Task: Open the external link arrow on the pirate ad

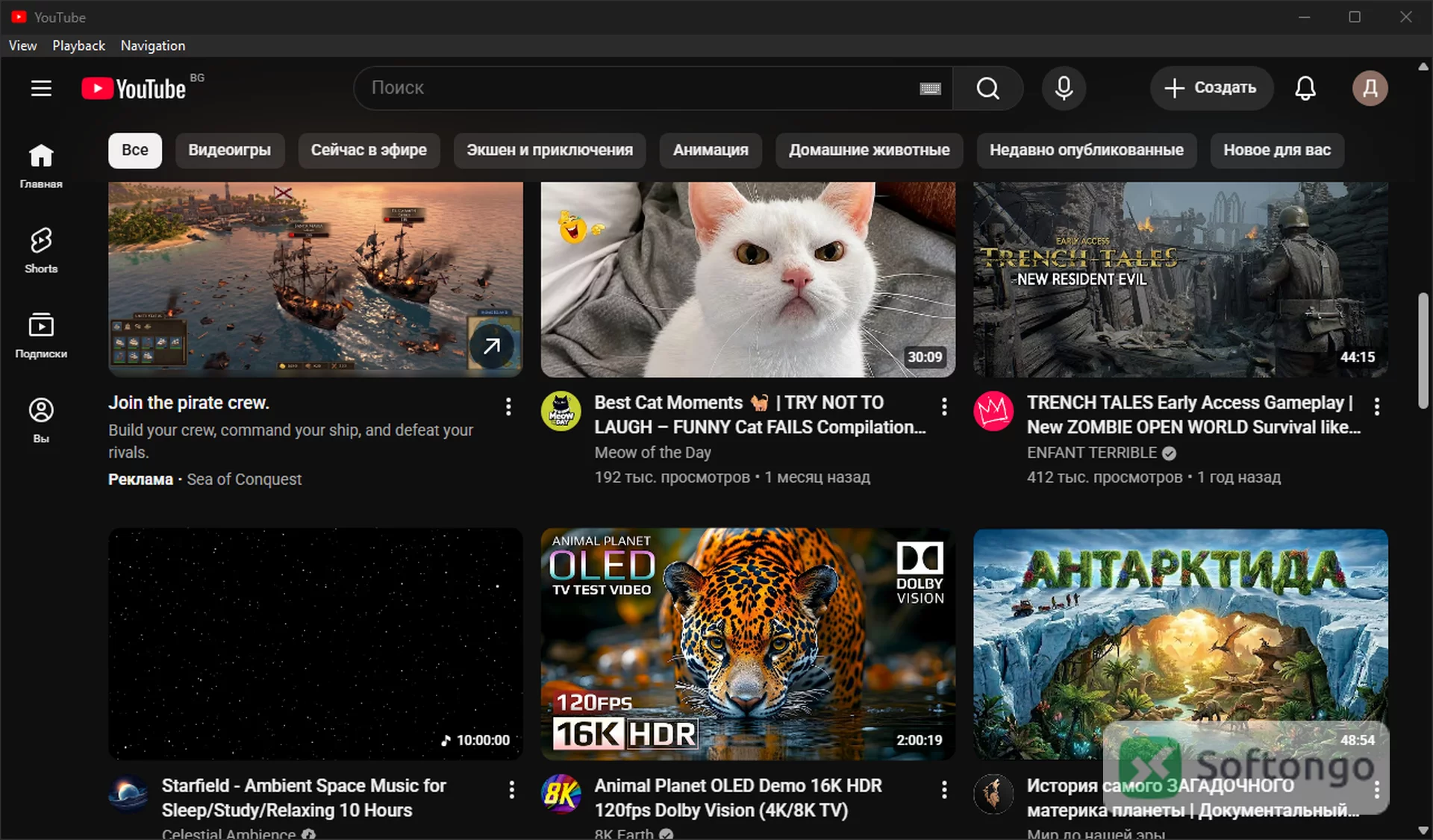Action: coord(491,346)
